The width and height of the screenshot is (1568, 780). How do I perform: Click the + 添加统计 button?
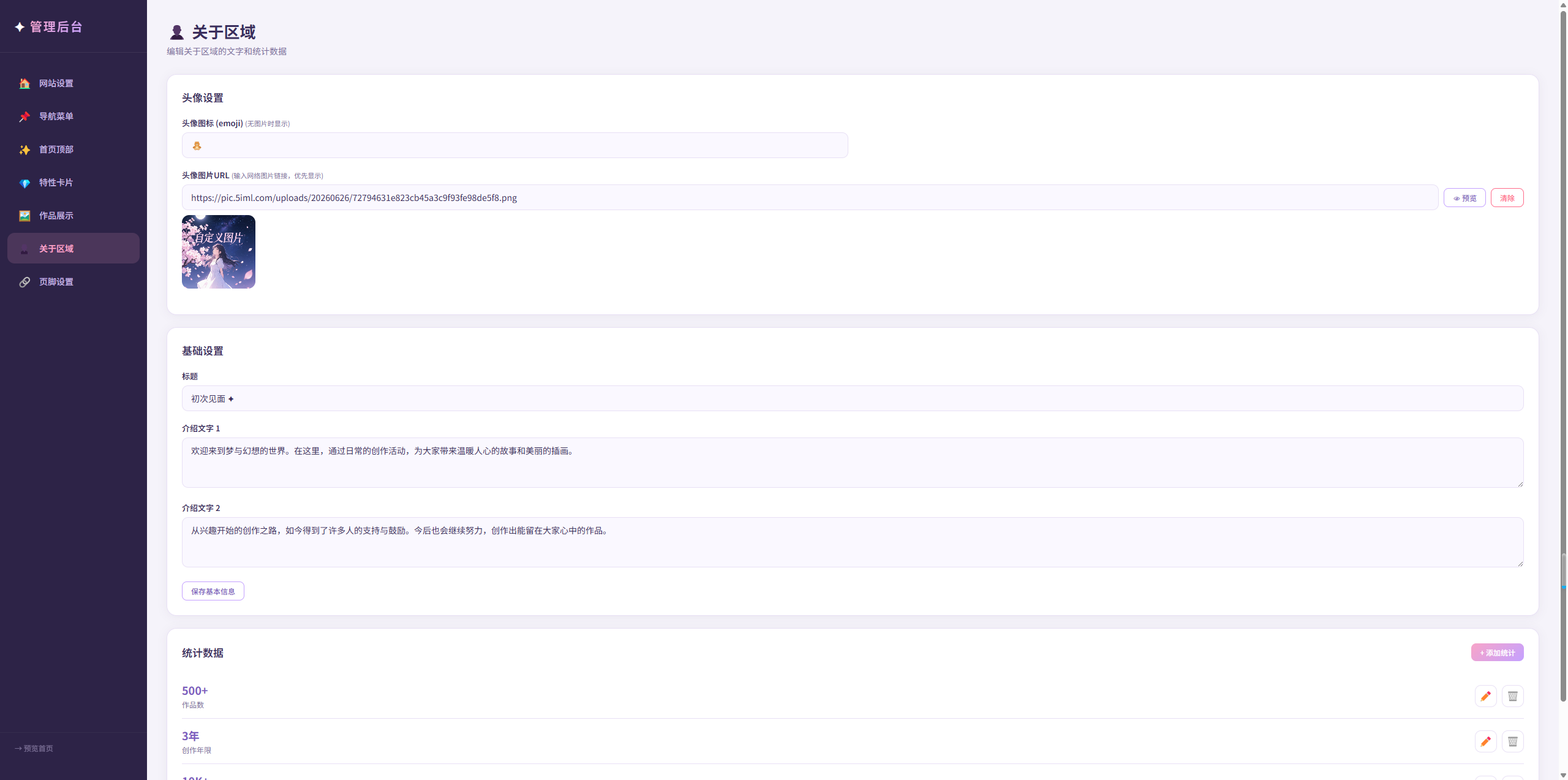pyautogui.click(x=1497, y=653)
